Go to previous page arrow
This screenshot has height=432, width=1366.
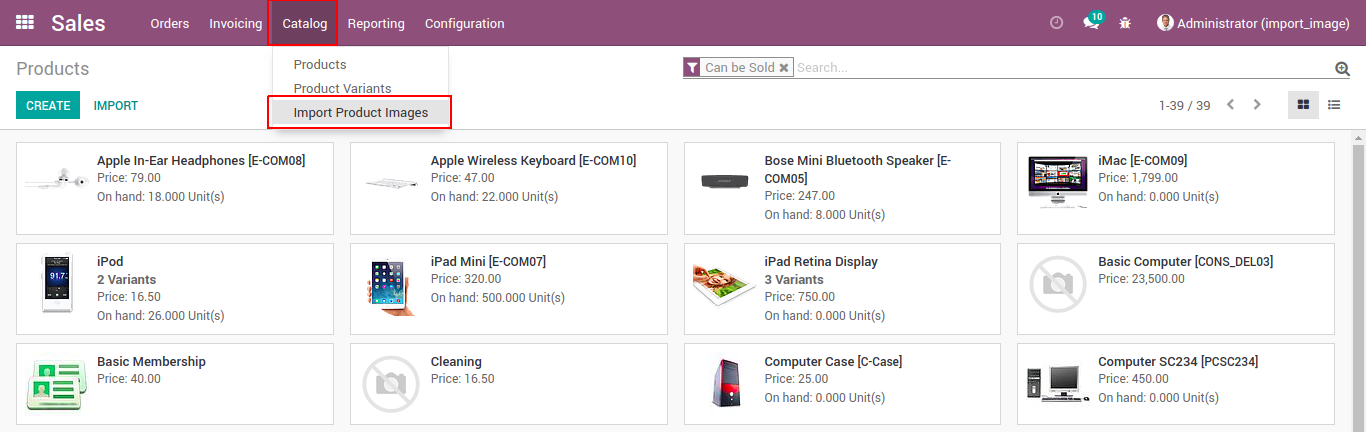tap(1231, 105)
